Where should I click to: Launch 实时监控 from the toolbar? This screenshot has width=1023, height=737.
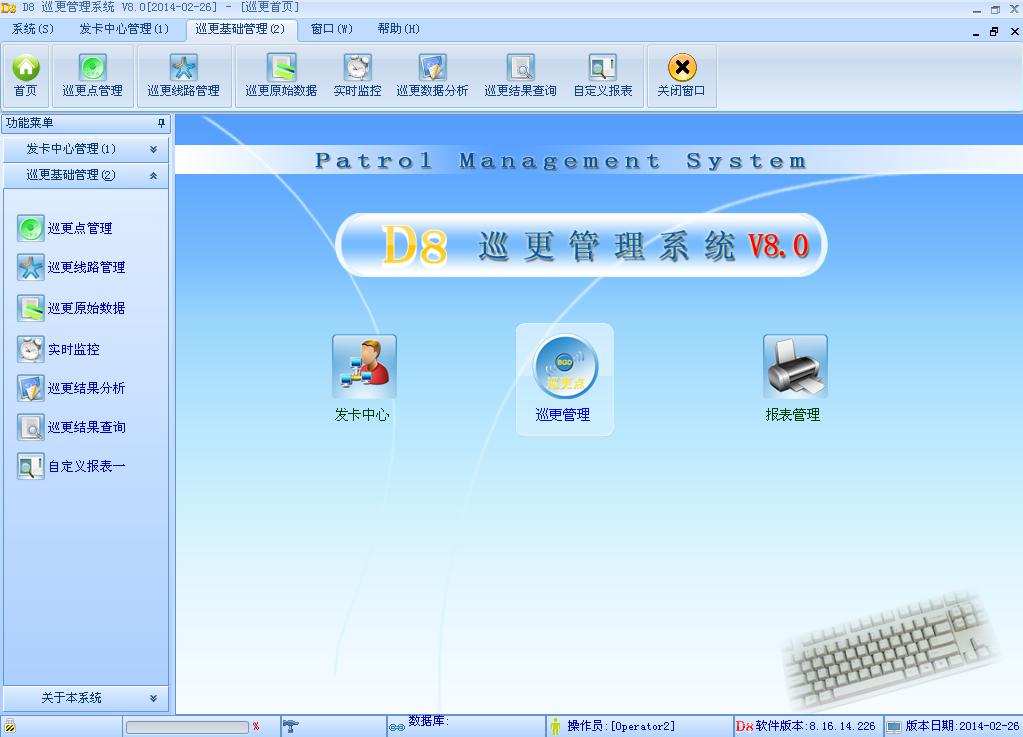[x=357, y=75]
